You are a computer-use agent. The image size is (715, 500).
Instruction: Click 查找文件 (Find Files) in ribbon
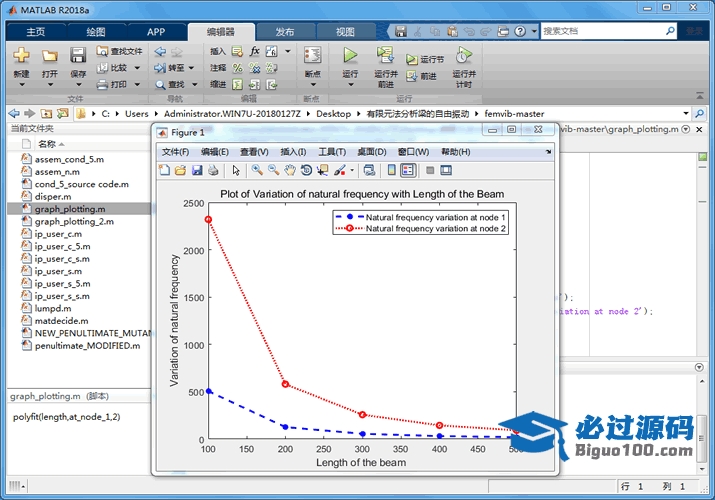tap(119, 52)
